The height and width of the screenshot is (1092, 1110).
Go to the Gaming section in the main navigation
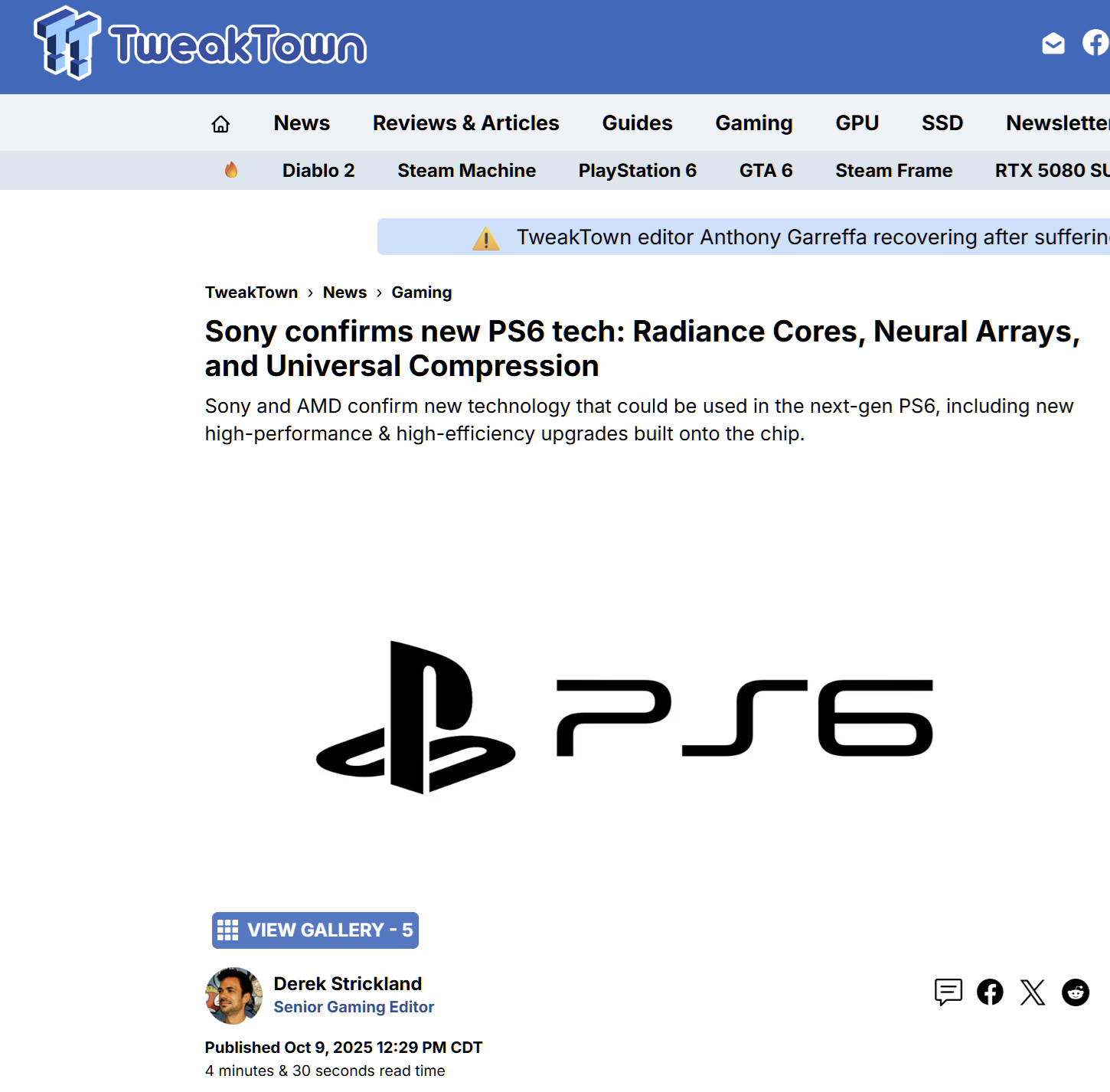click(754, 123)
